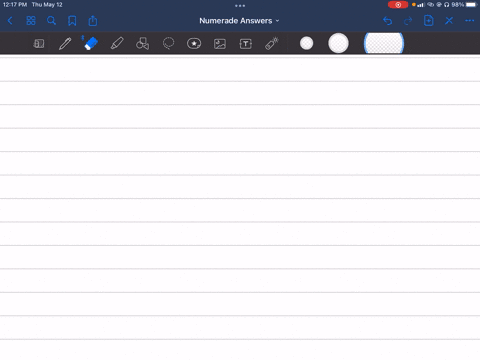Open the share and export icon
The height and width of the screenshot is (360, 480).
(x=93, y=21)
